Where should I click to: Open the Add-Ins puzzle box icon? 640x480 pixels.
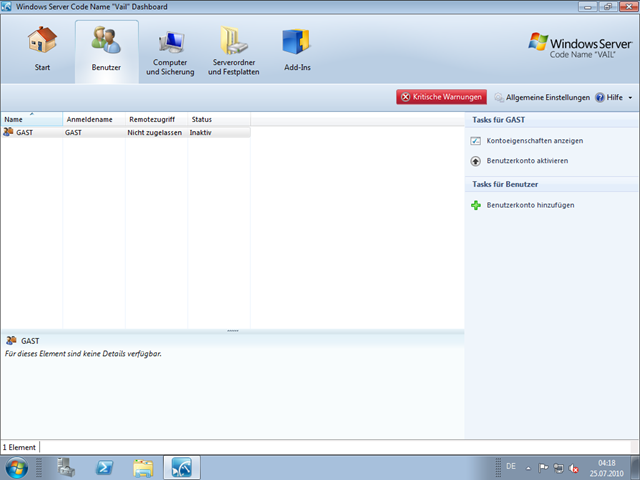tap(297, 42)
